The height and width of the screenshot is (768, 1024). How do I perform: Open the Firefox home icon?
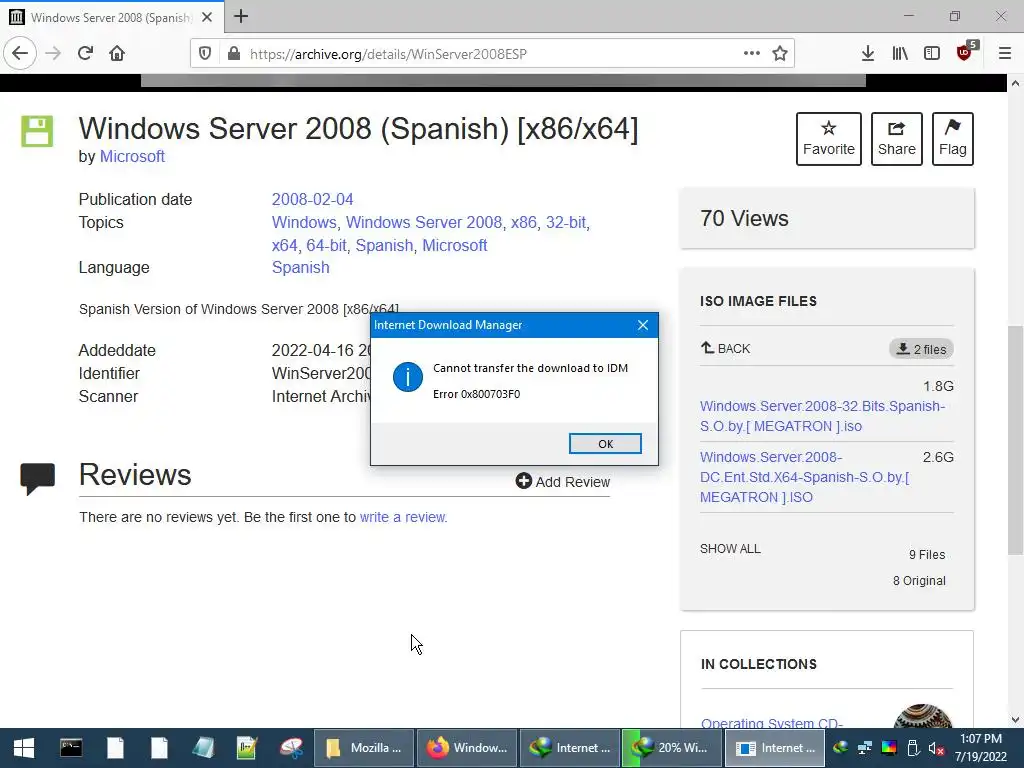click(117, 54)
